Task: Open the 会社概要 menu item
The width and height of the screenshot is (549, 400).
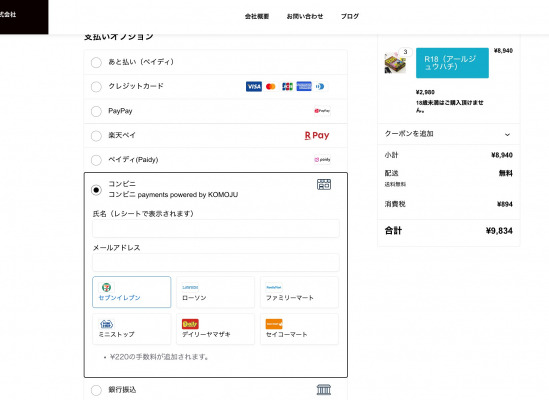Action: pos(257,16)
